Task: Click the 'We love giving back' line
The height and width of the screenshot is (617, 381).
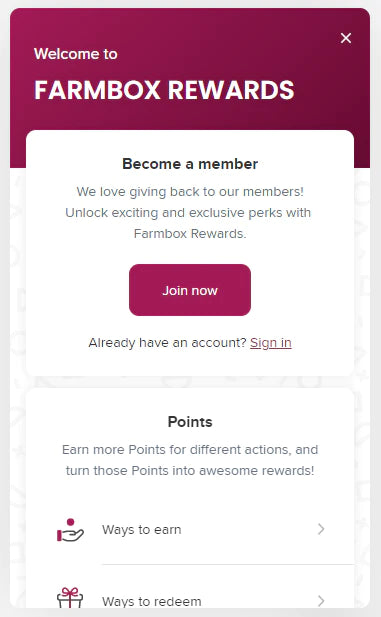Action: pyautogui.click(x=190, y=192)
